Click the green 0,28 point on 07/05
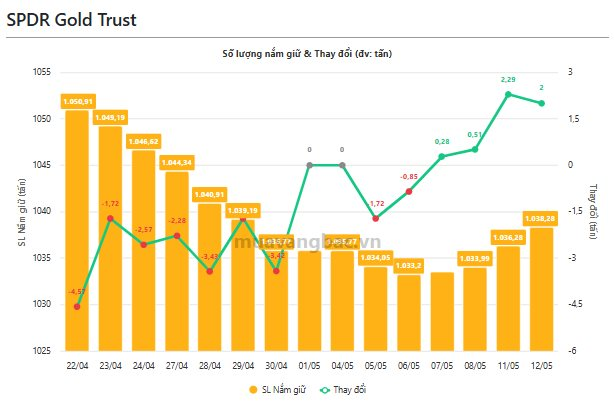 442,157
